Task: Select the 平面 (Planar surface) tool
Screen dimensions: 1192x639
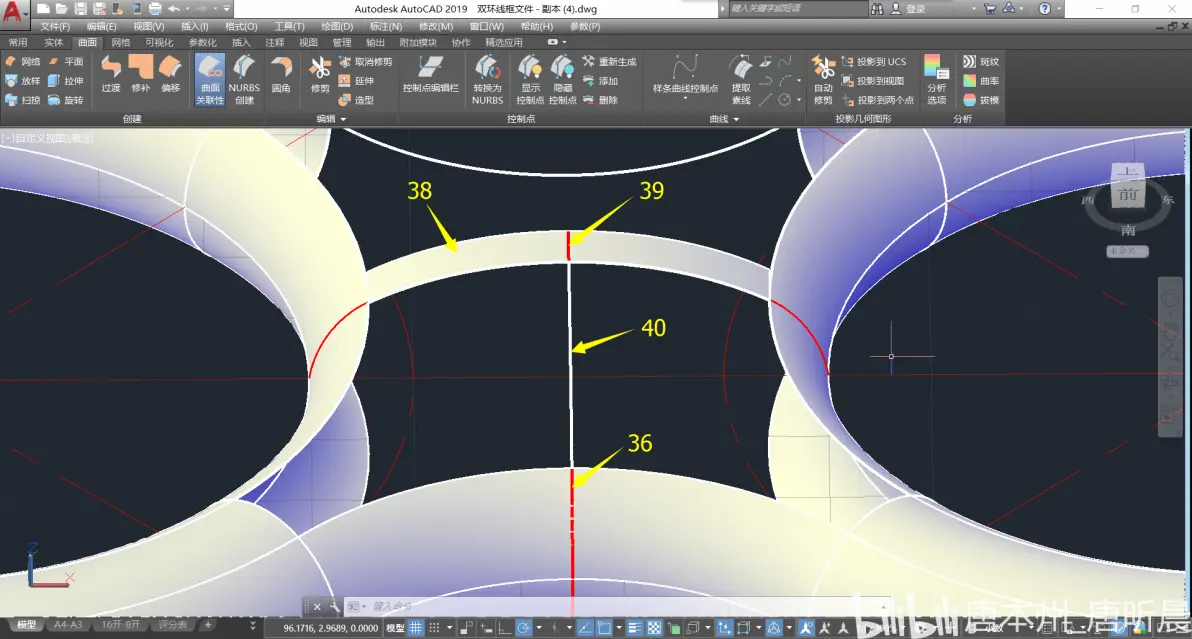Action: click(65, 62)
